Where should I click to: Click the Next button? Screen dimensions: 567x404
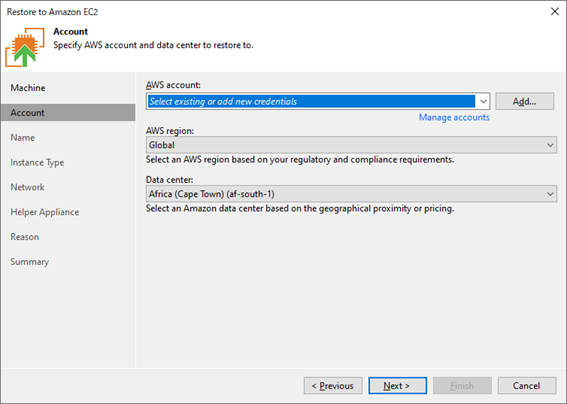pyautogui.click(x=397, y=386)
